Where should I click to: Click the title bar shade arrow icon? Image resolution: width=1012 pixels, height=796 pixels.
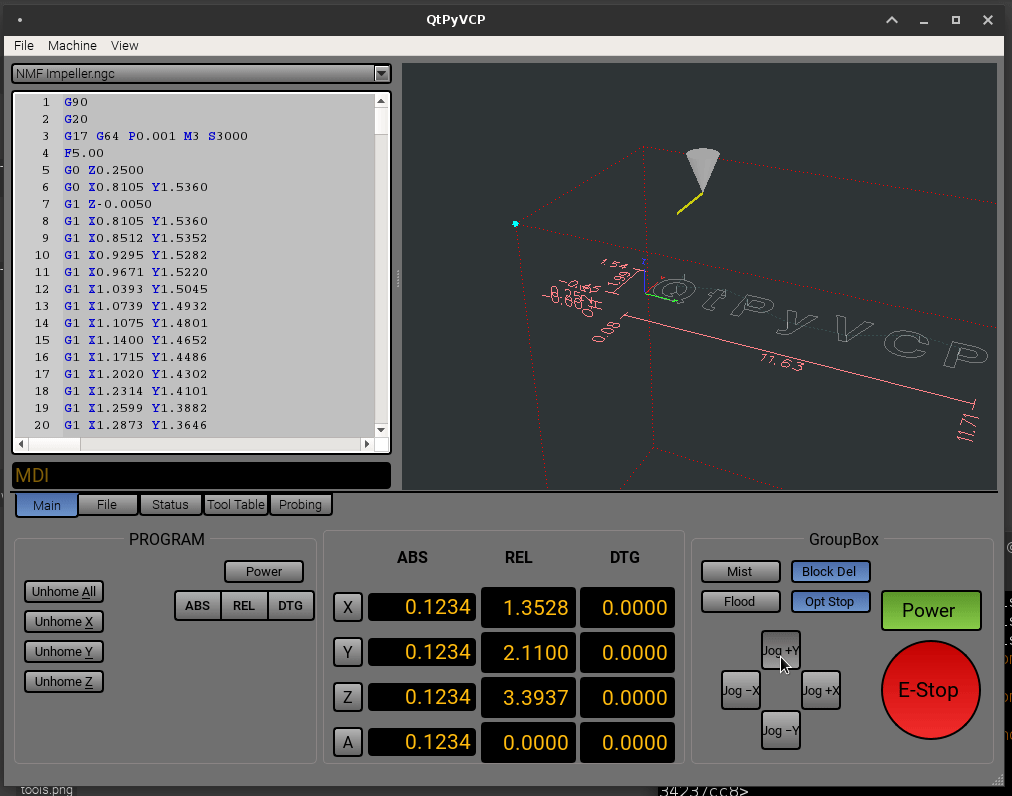(x=892, y=20)
